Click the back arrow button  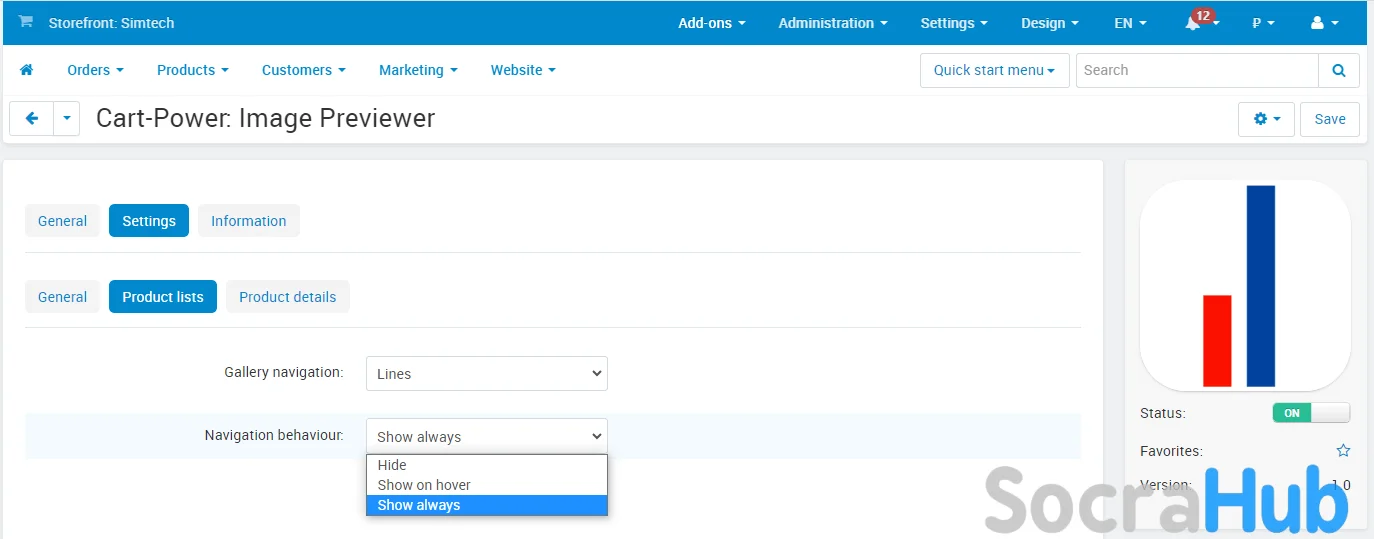click(31, 118)
